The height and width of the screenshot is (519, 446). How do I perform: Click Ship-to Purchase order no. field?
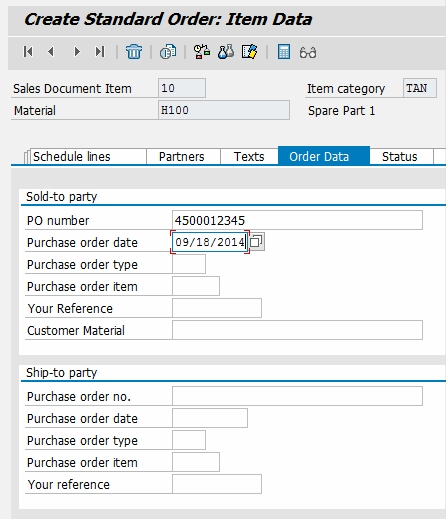point(297,396)
